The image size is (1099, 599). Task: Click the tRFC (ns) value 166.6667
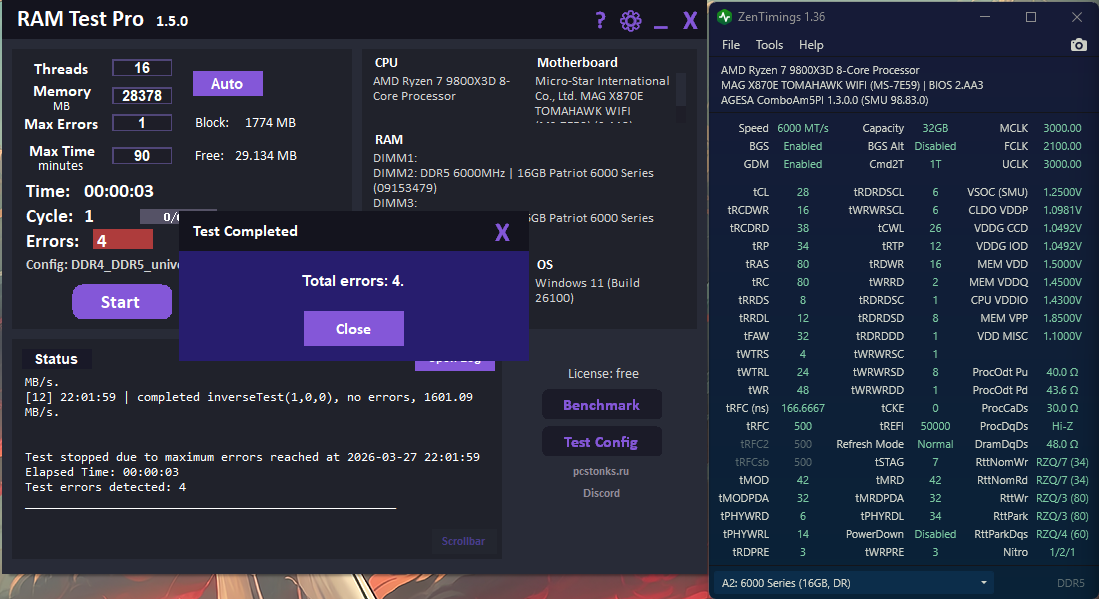click(803, 408)
